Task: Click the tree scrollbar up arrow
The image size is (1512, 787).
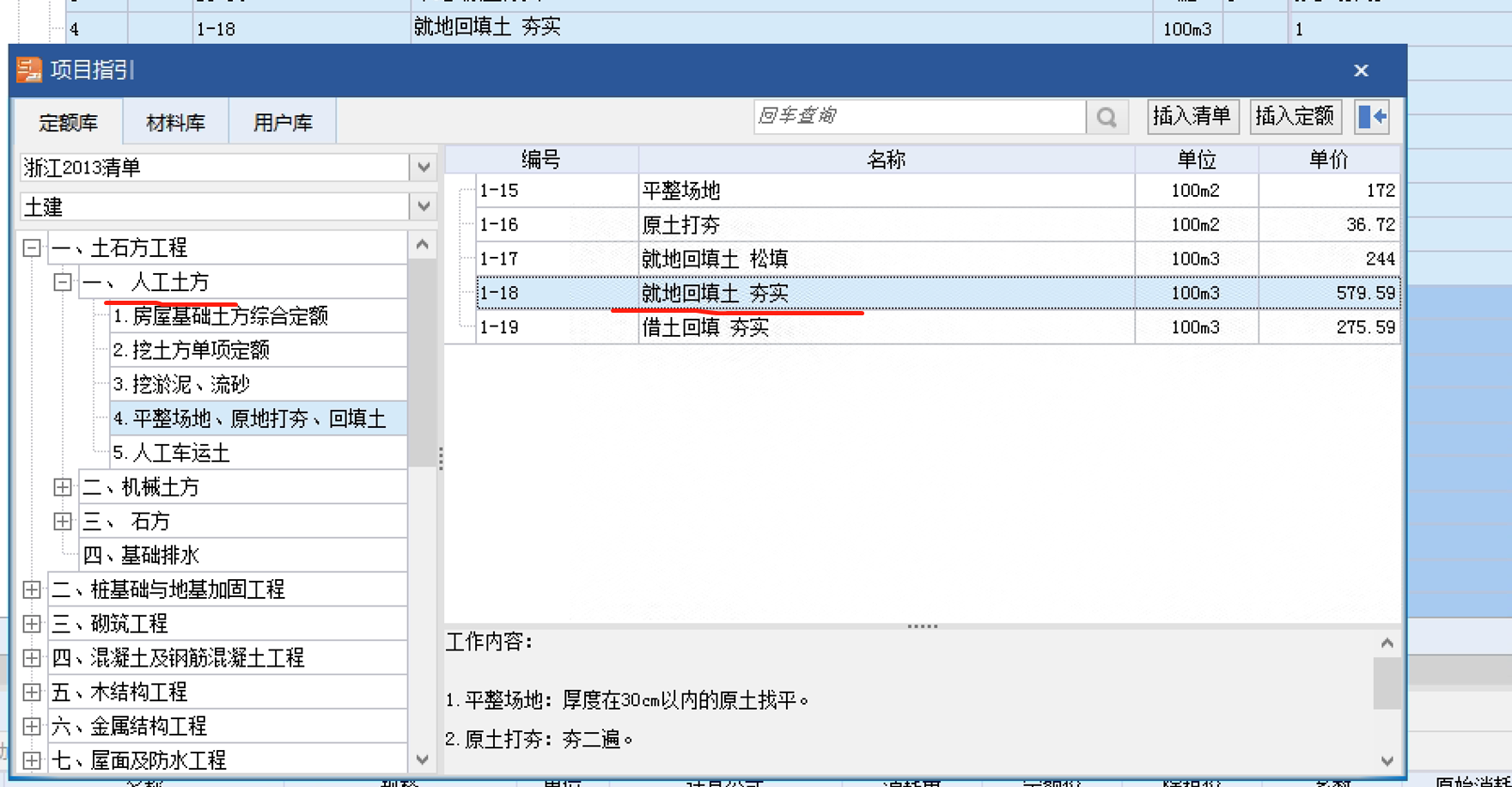Action: (422, 245)
